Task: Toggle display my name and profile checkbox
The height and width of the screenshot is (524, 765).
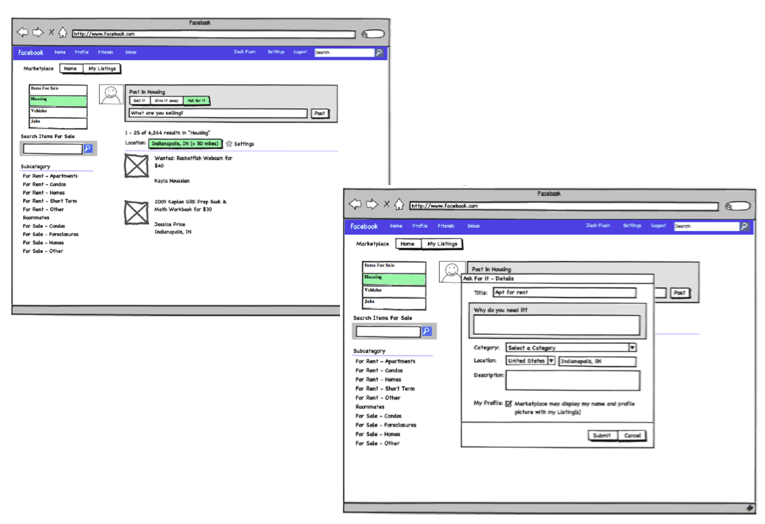Action: (x=509, y=403)
